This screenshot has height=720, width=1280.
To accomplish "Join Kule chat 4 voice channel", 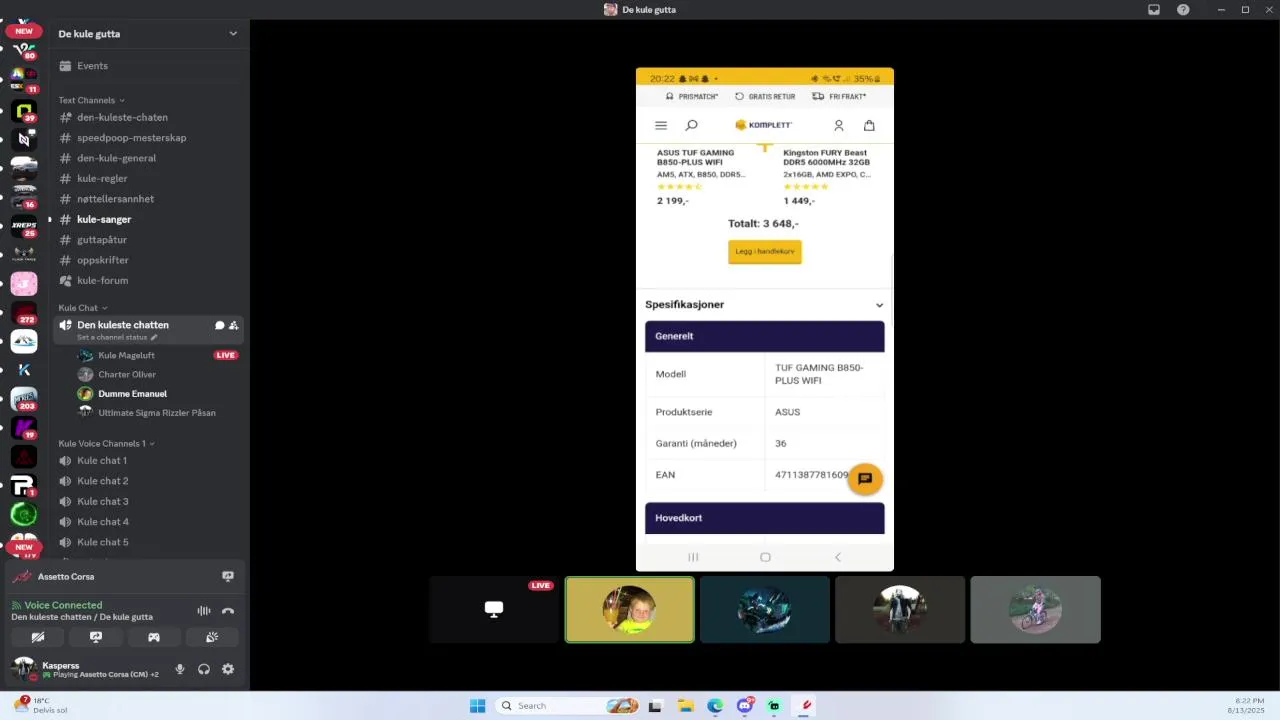I will 148,522.
